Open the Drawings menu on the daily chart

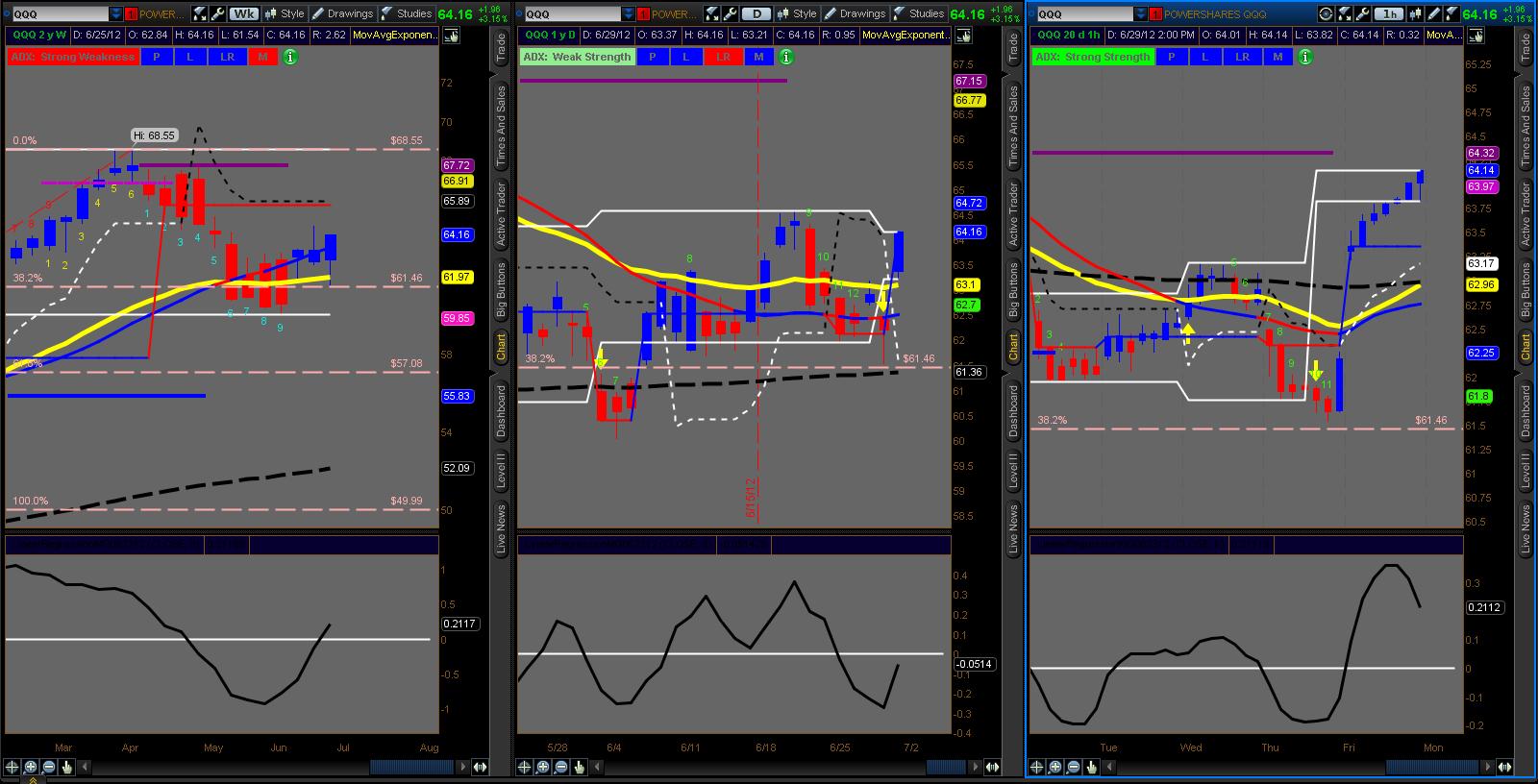[x=855, y=14]
